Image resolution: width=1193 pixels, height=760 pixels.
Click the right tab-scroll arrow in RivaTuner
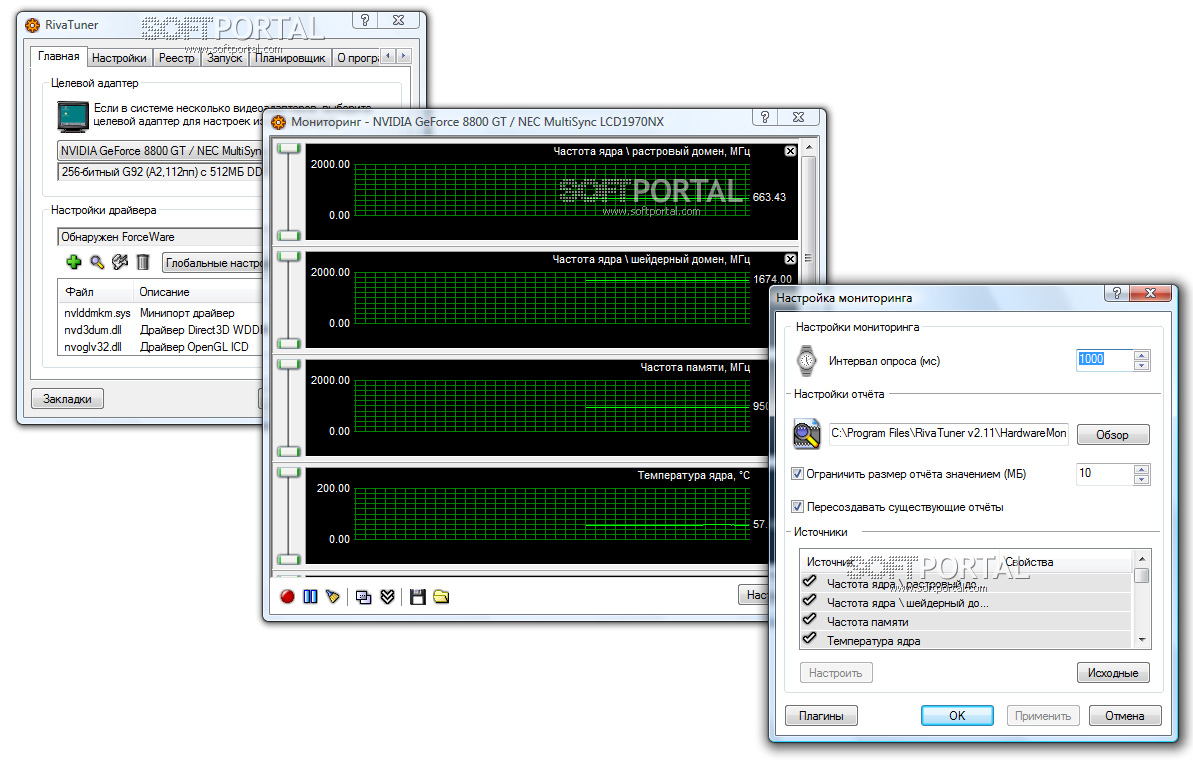coord(403,56)
